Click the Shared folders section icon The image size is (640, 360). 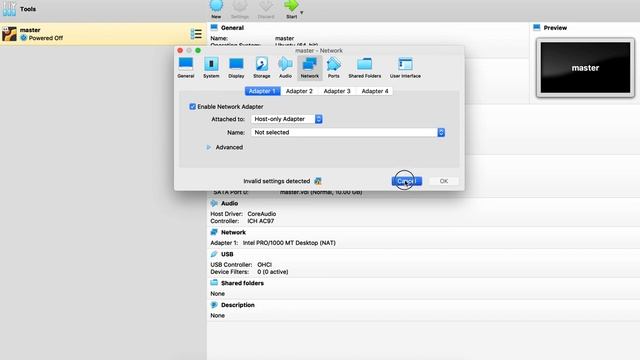(214, 282)
